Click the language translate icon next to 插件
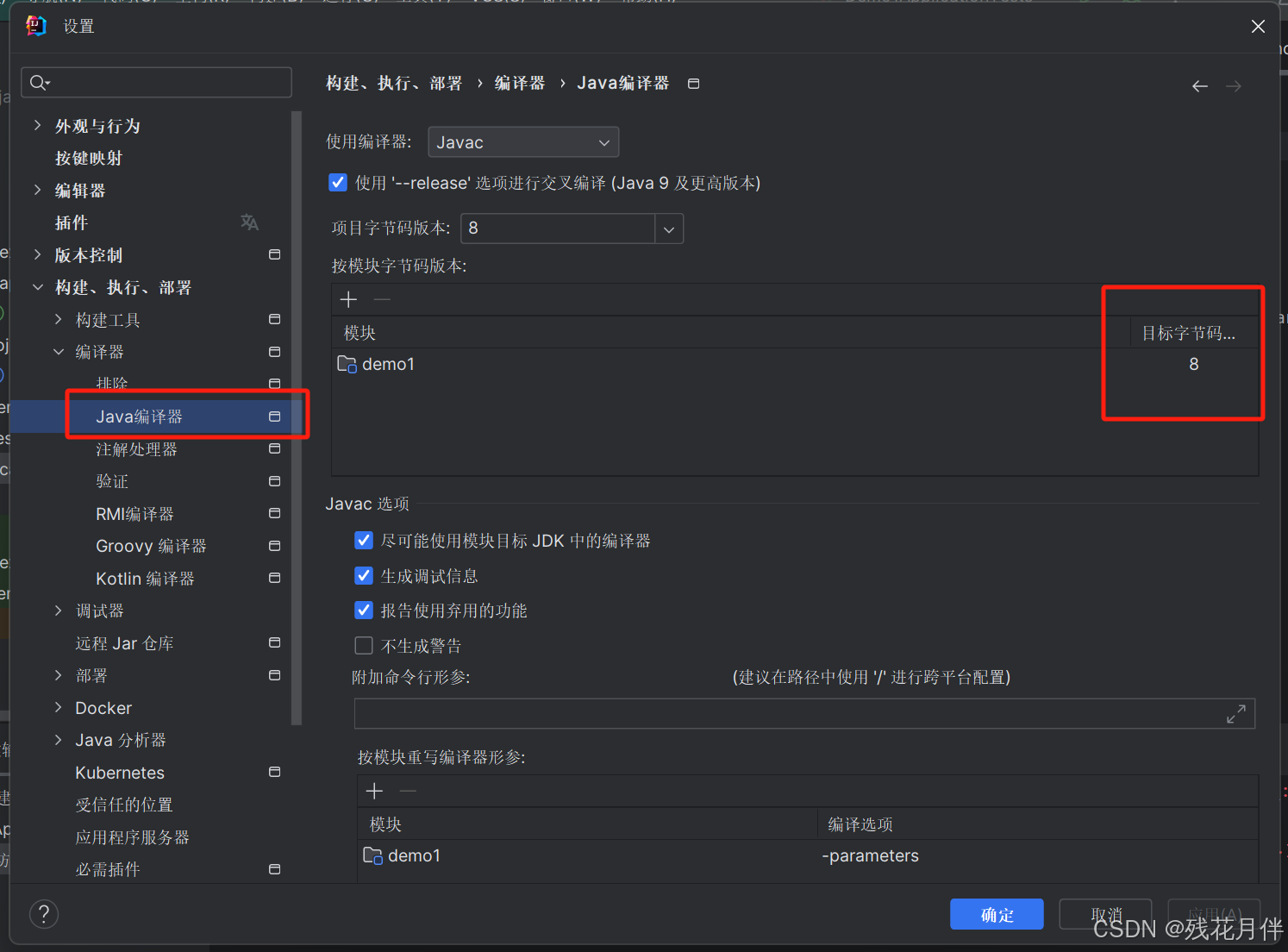 [249, 222]
